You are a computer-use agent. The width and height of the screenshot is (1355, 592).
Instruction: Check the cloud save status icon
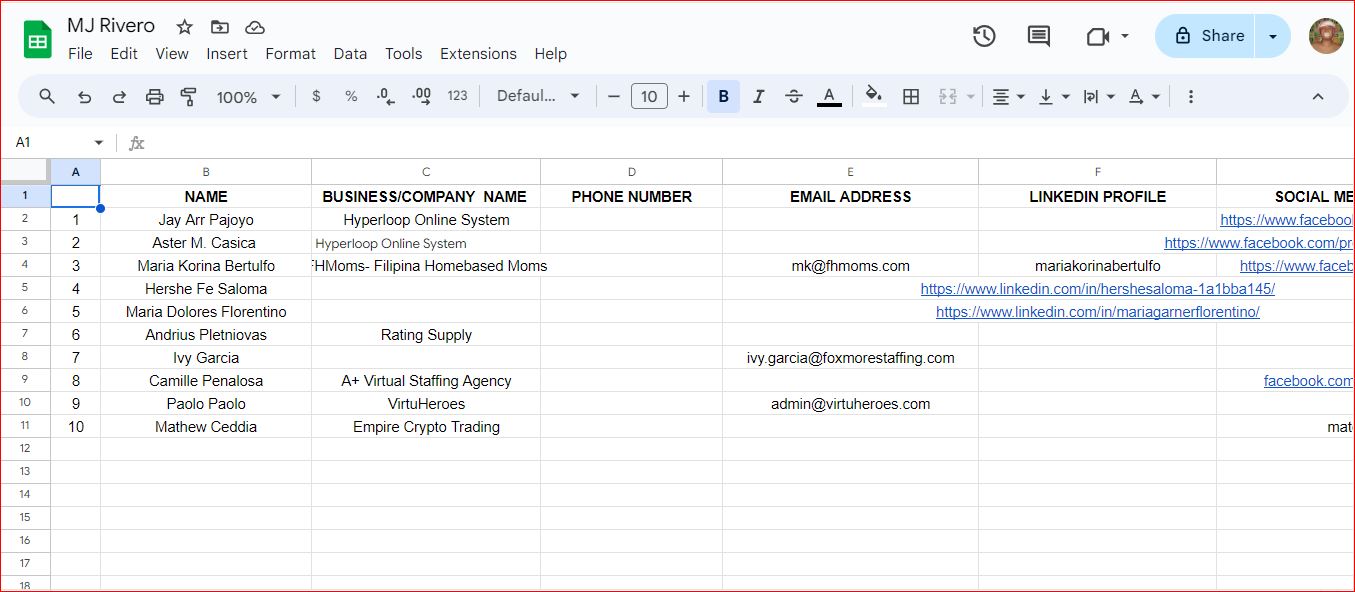tap(255, 27)
